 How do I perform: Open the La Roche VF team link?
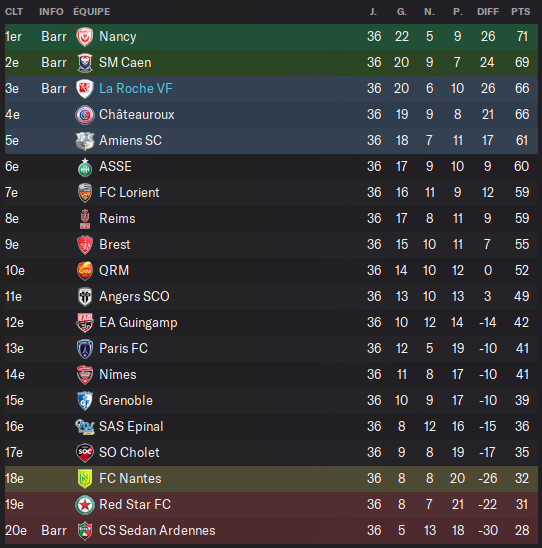(x=136, y=89)
